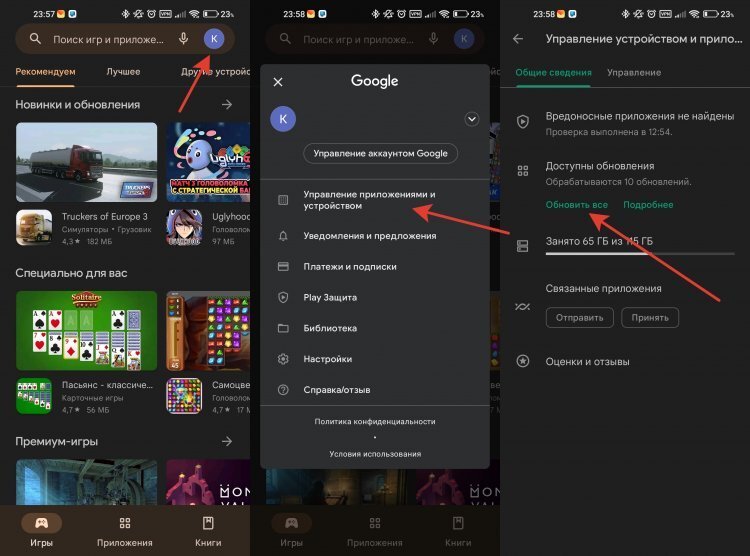Screen dimensions: 750x556
Task: Tap the microphone voice search icon in the left search bar
Action: tap(183, 39)
